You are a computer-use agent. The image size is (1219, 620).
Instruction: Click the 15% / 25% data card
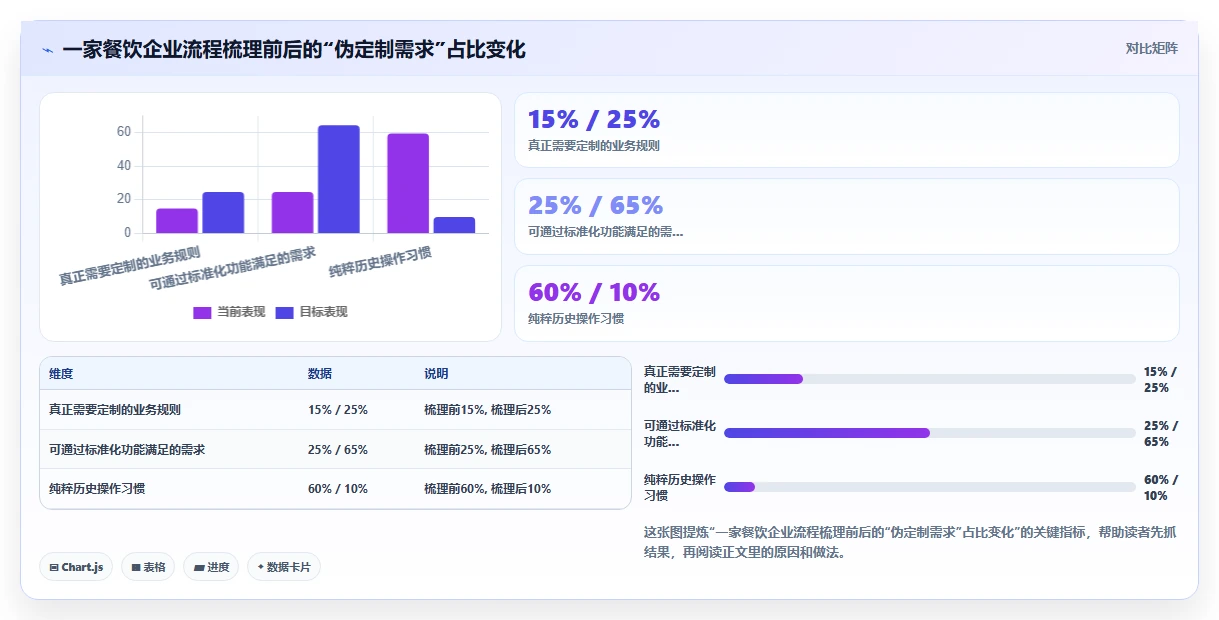point(846,130)
